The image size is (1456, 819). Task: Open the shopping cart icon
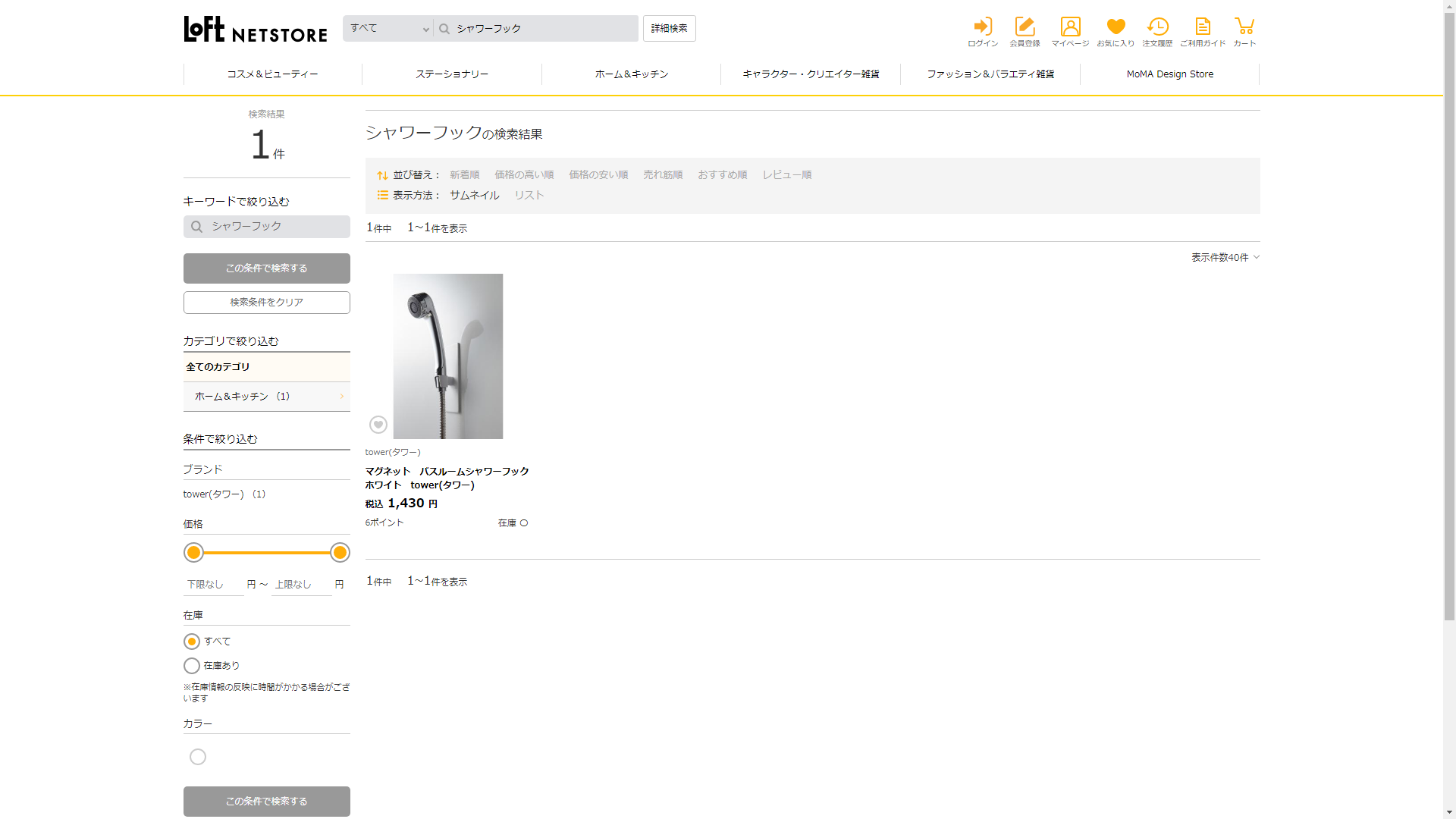[1244, 27]
